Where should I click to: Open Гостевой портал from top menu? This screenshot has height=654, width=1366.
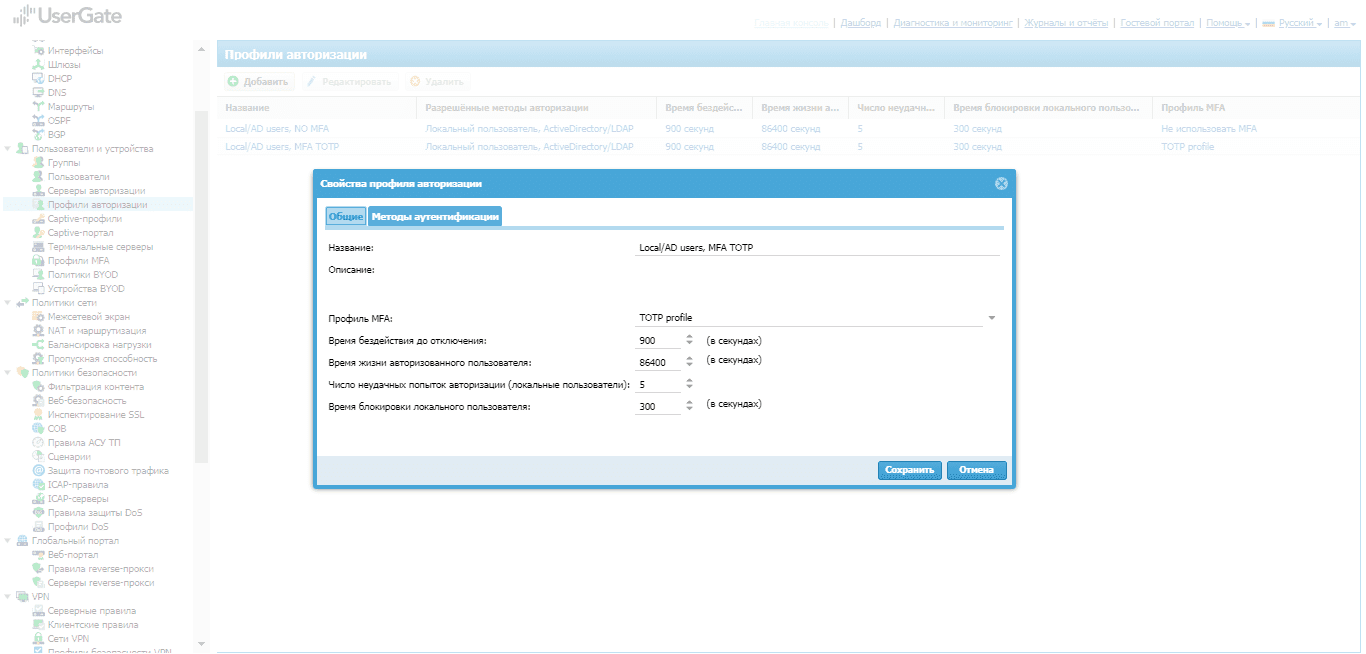click(x=1157, y=23)
